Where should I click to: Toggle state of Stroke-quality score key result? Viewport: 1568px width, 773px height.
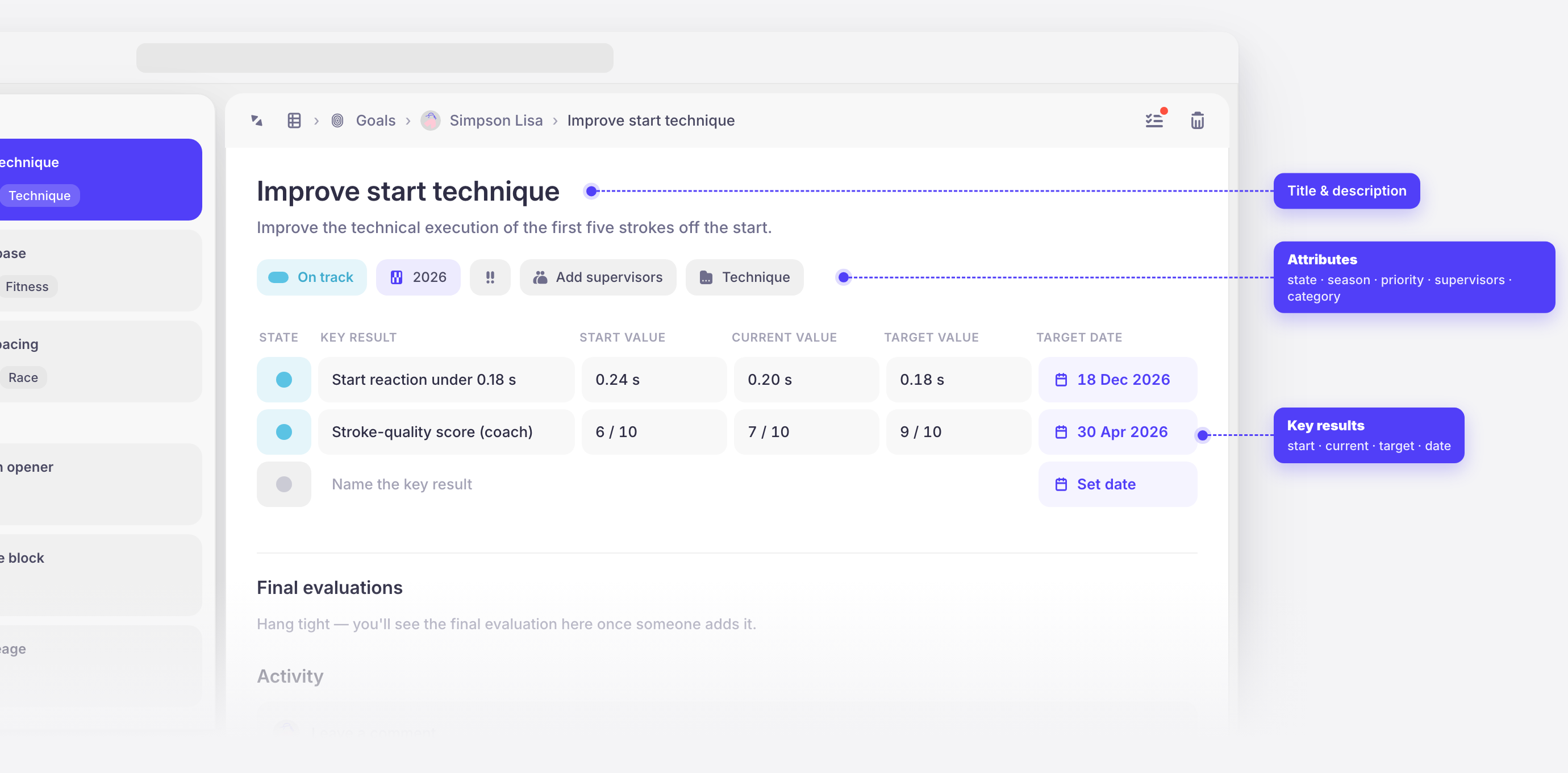(x=283, y=432)
